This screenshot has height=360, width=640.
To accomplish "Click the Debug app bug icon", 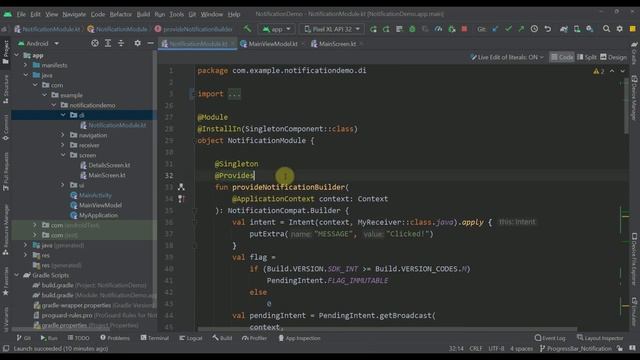I will click(412, 29).
